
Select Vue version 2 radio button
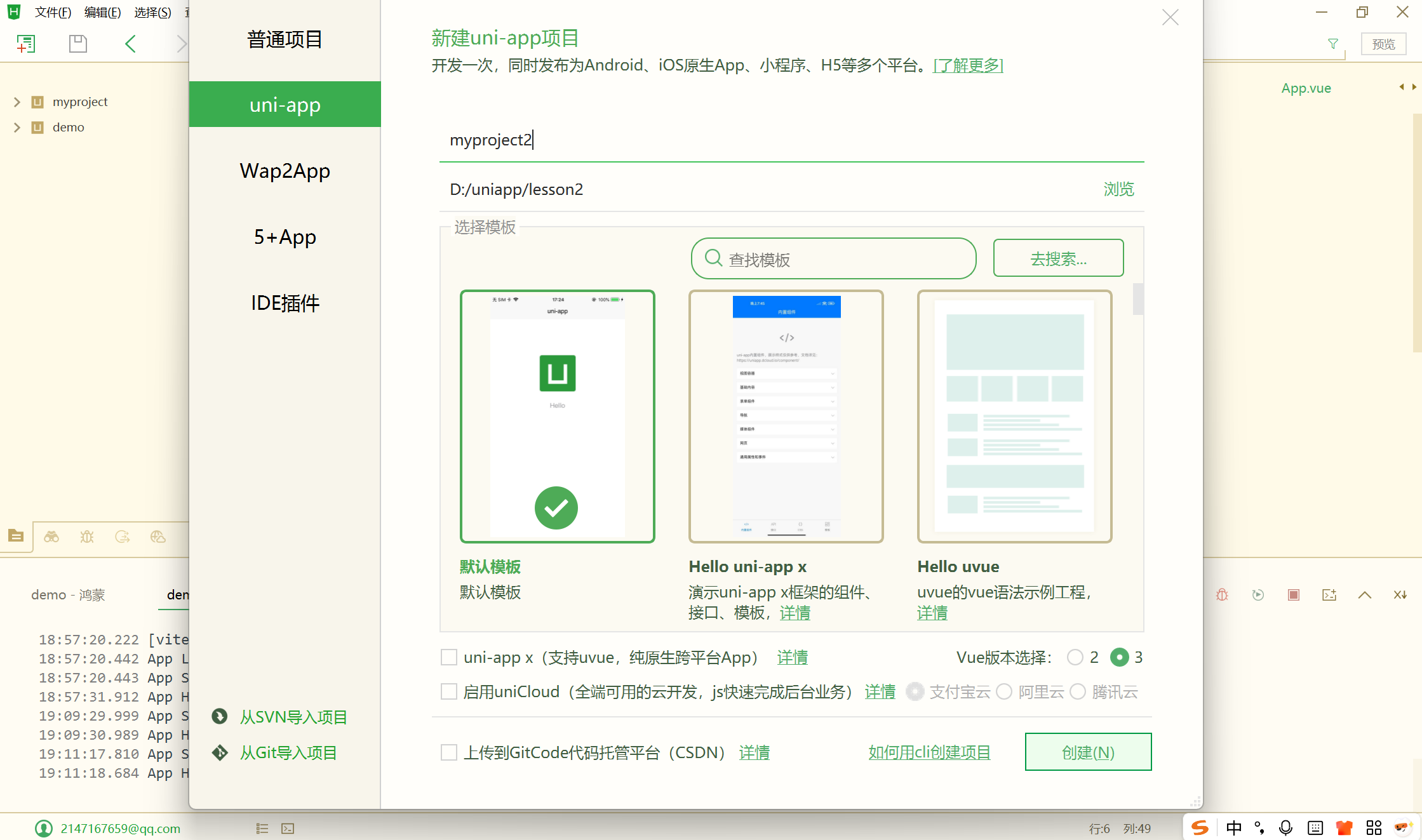pos(1075,657)
